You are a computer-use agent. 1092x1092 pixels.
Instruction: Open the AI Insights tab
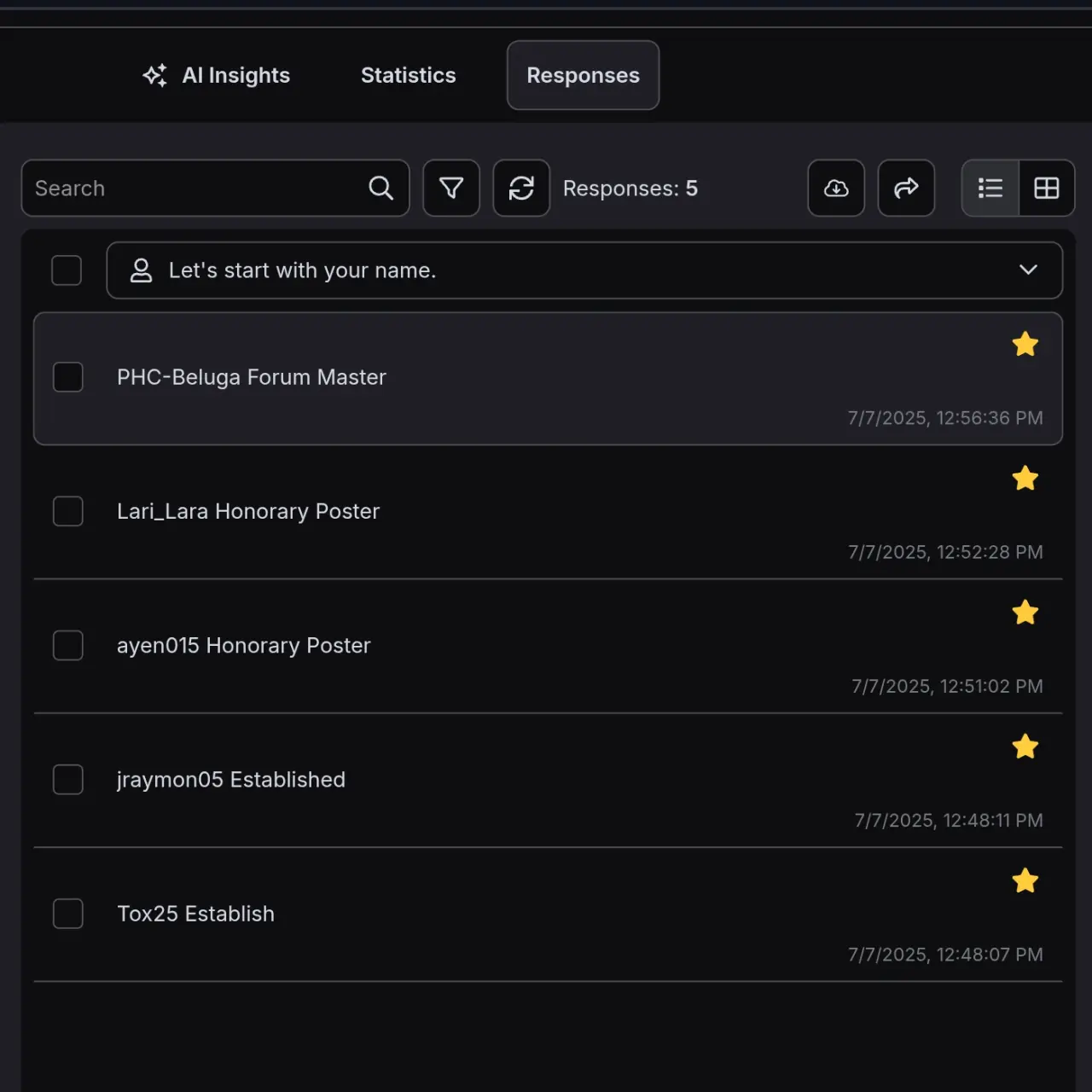click(x=216, y=75)
